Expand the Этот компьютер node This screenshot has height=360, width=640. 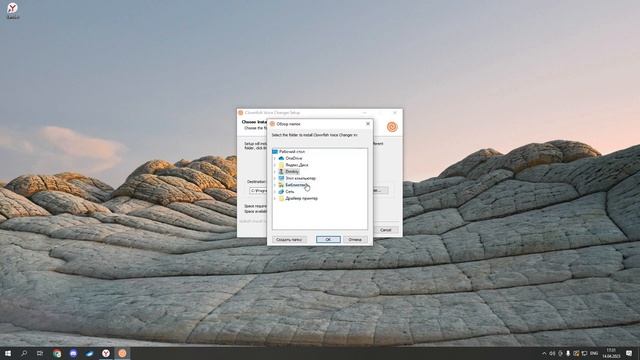pyautogui.click(x=275, y=178)
